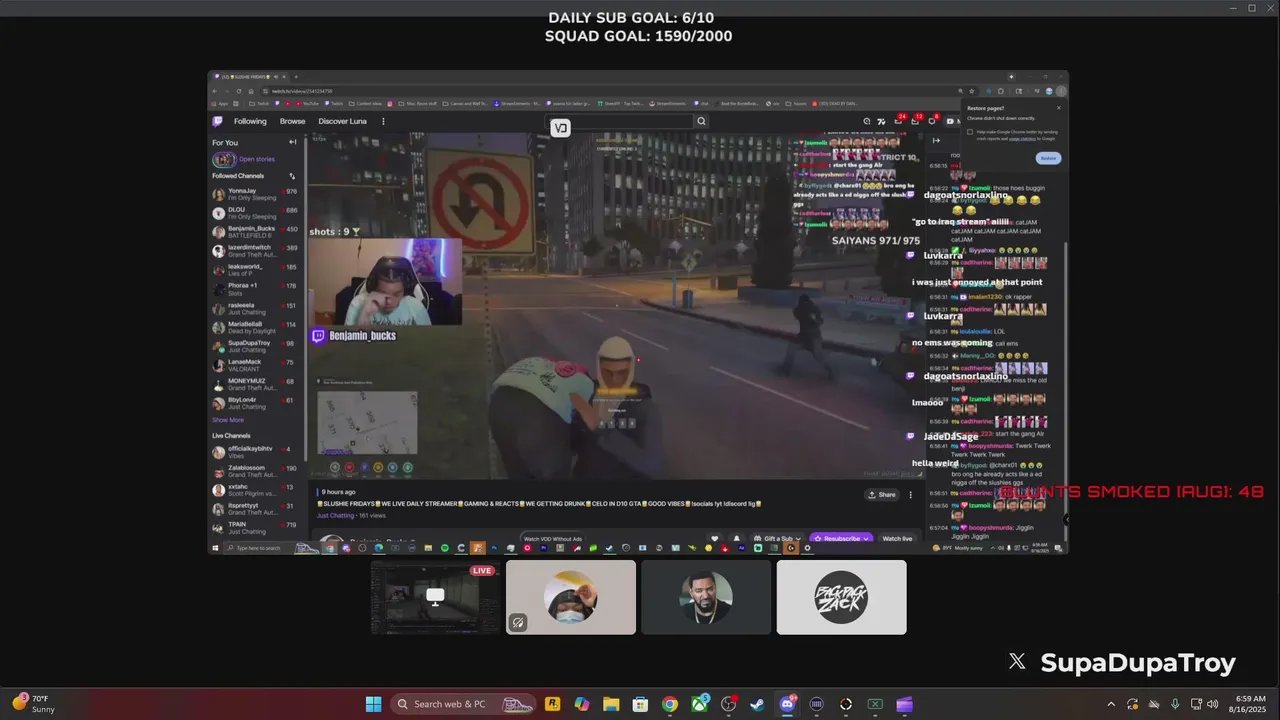The image size is (1280, 720).
Task: Click the microphone icon in system tray
Action: pos(1175,704)
